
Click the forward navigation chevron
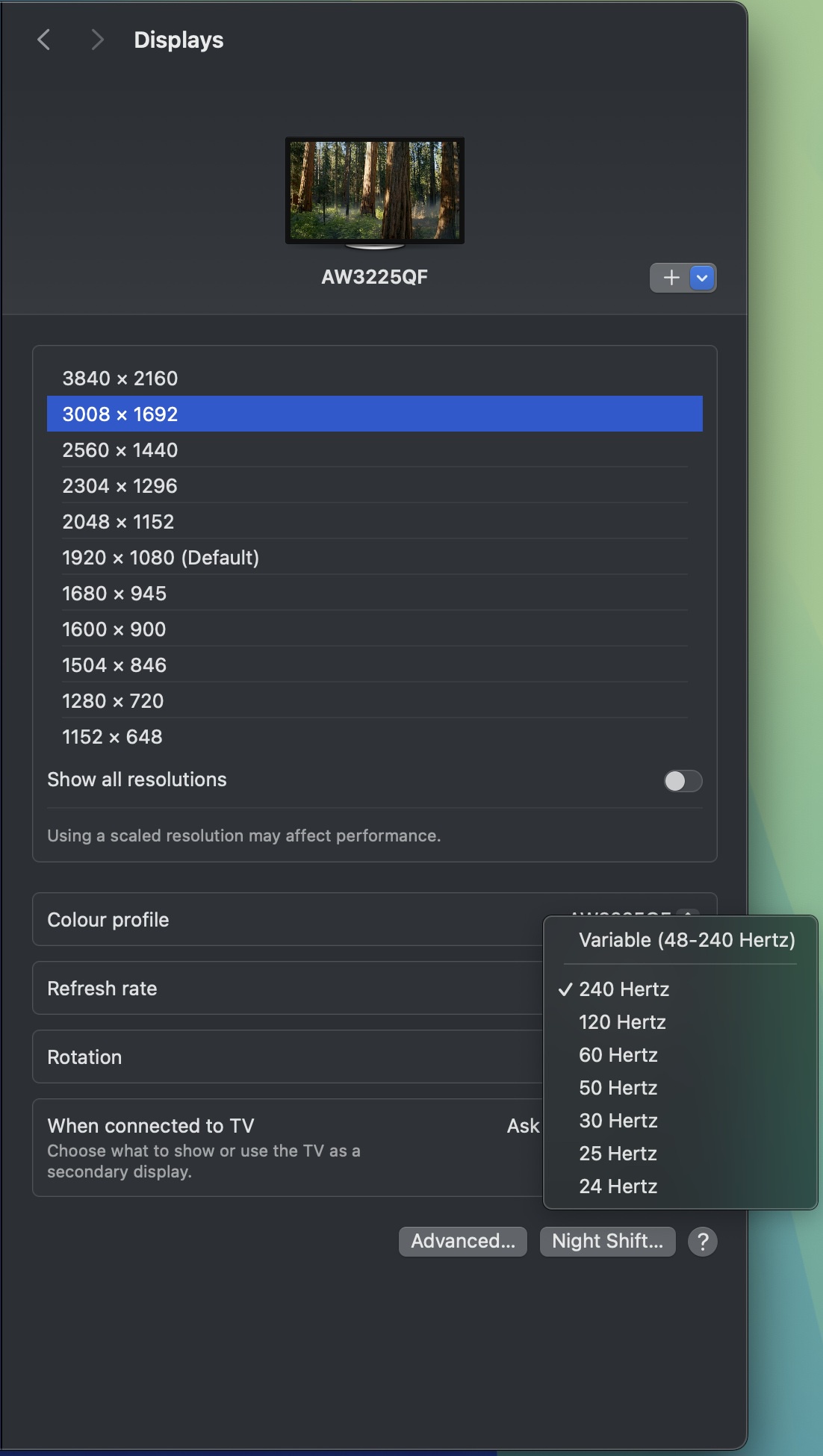tap(96, 40)
